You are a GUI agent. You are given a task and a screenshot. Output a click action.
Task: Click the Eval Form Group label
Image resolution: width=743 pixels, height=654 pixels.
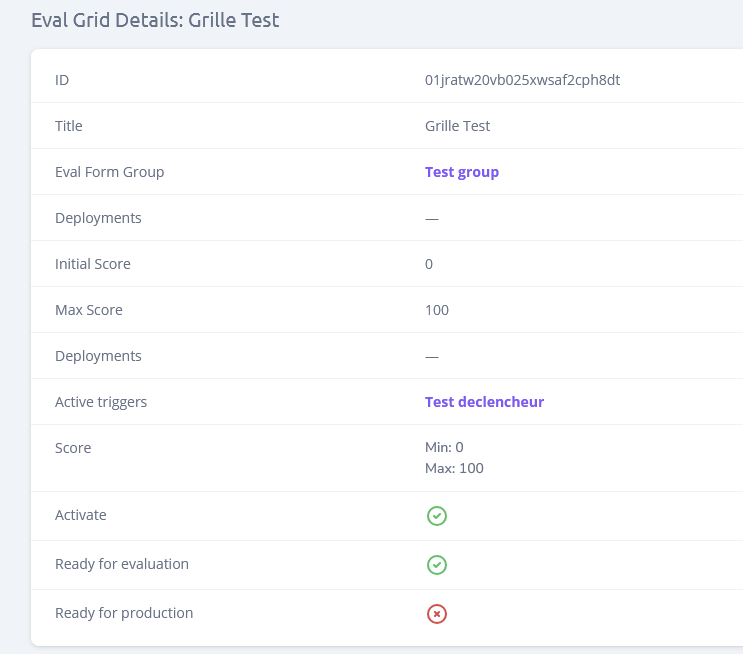pos(109,172)
